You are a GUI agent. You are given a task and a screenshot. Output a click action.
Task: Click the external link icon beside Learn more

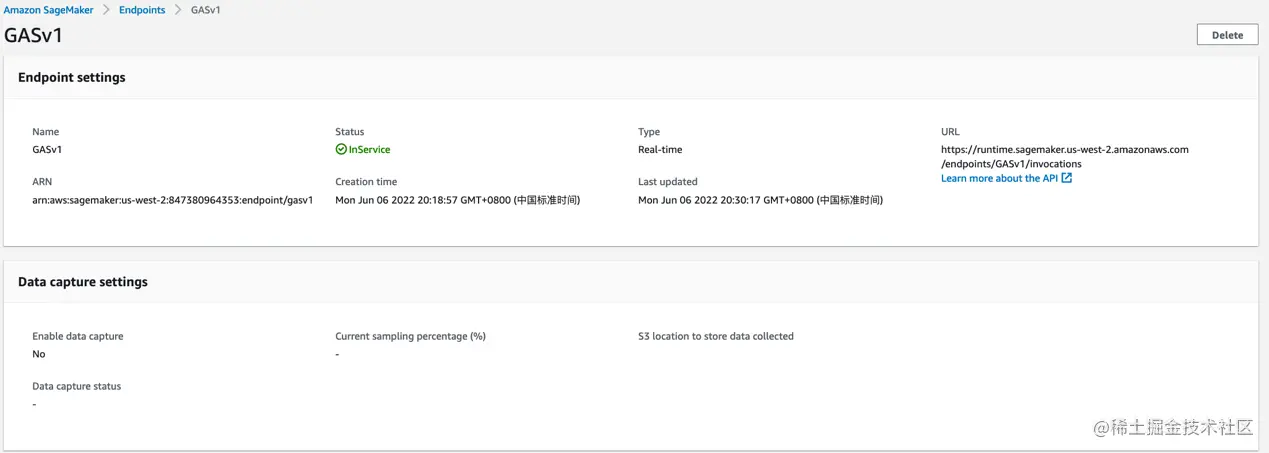[1067, 178]
